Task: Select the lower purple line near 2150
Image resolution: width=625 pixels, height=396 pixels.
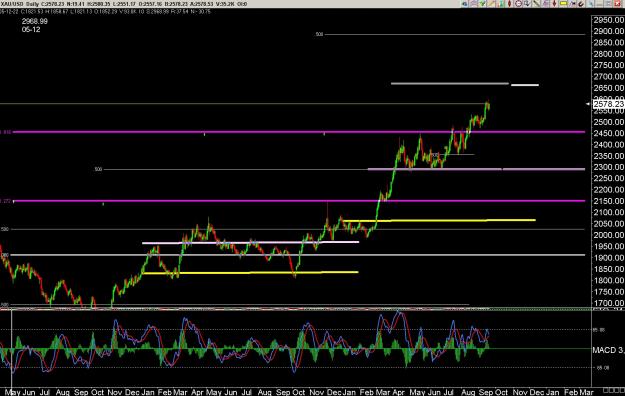Action: coord(299,201)
